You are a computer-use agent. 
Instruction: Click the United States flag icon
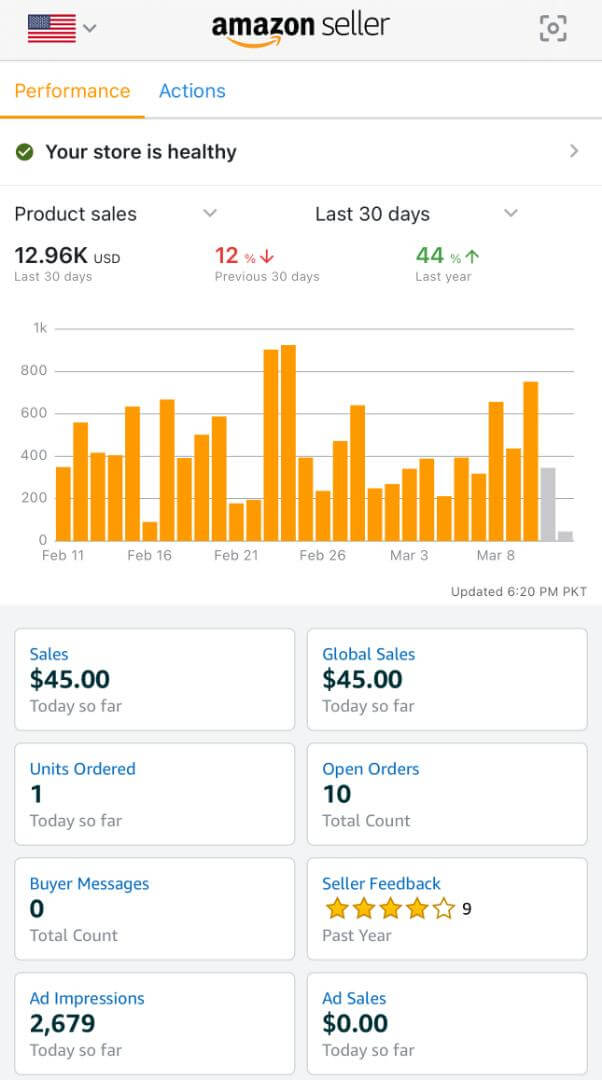pyautogui.click(x=52, y=28)
